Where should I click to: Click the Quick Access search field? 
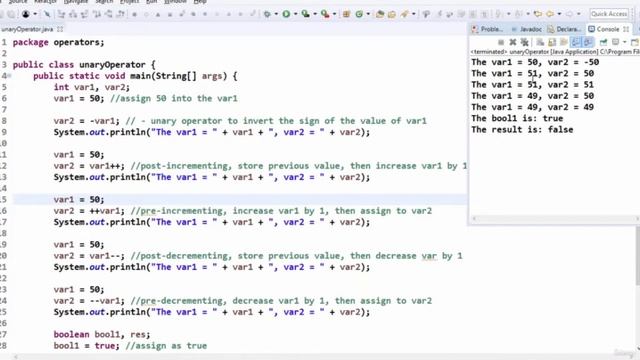609,14
